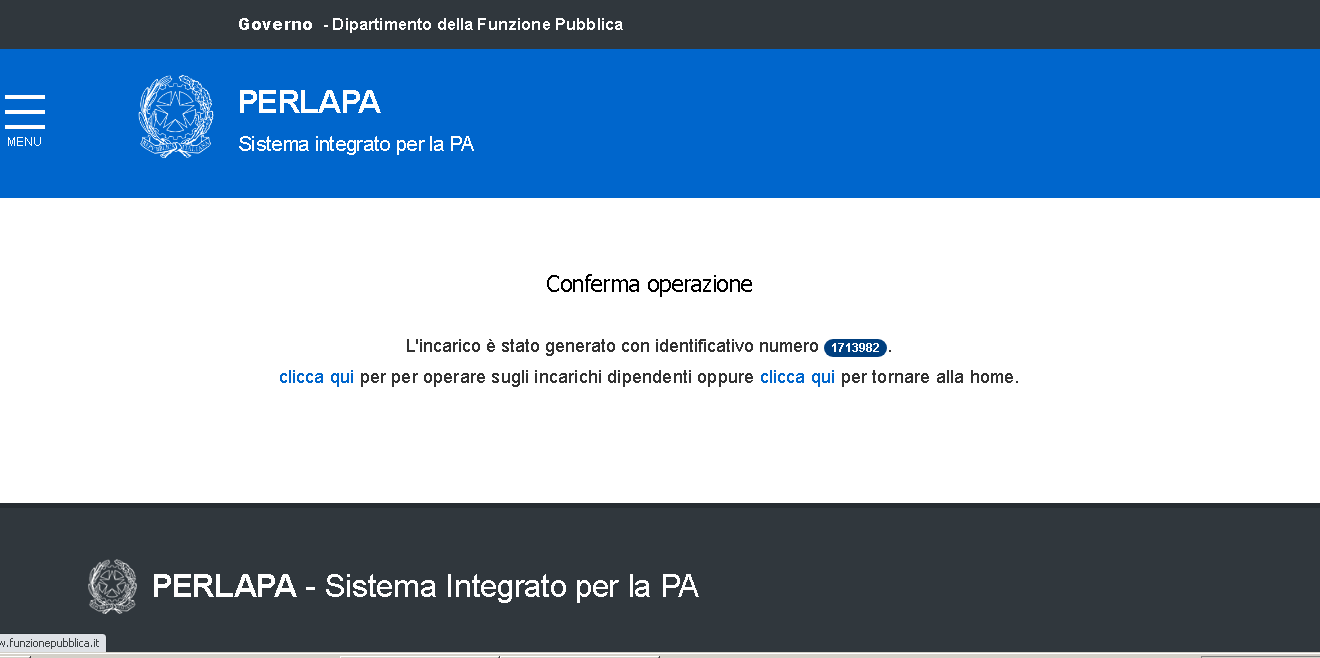Viewport: 1320px width, 658px height.
Task: Click the identifier badge 1713982
Action: click(x=855, y=348)
